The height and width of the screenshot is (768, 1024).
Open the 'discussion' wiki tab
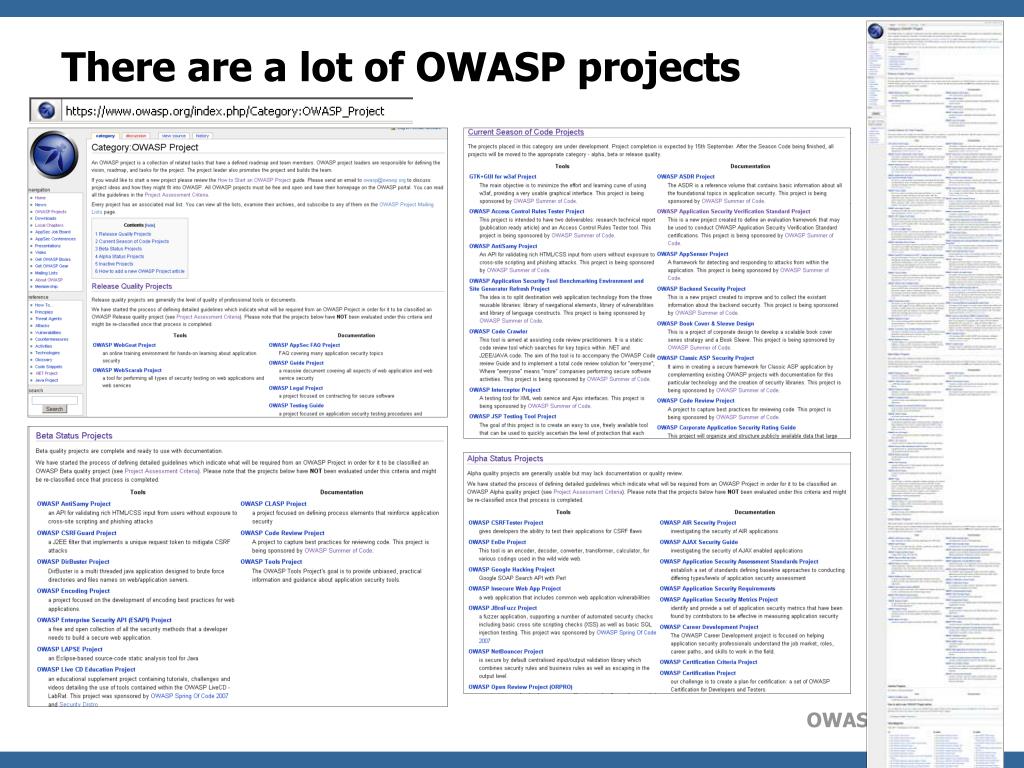[136, 136]
